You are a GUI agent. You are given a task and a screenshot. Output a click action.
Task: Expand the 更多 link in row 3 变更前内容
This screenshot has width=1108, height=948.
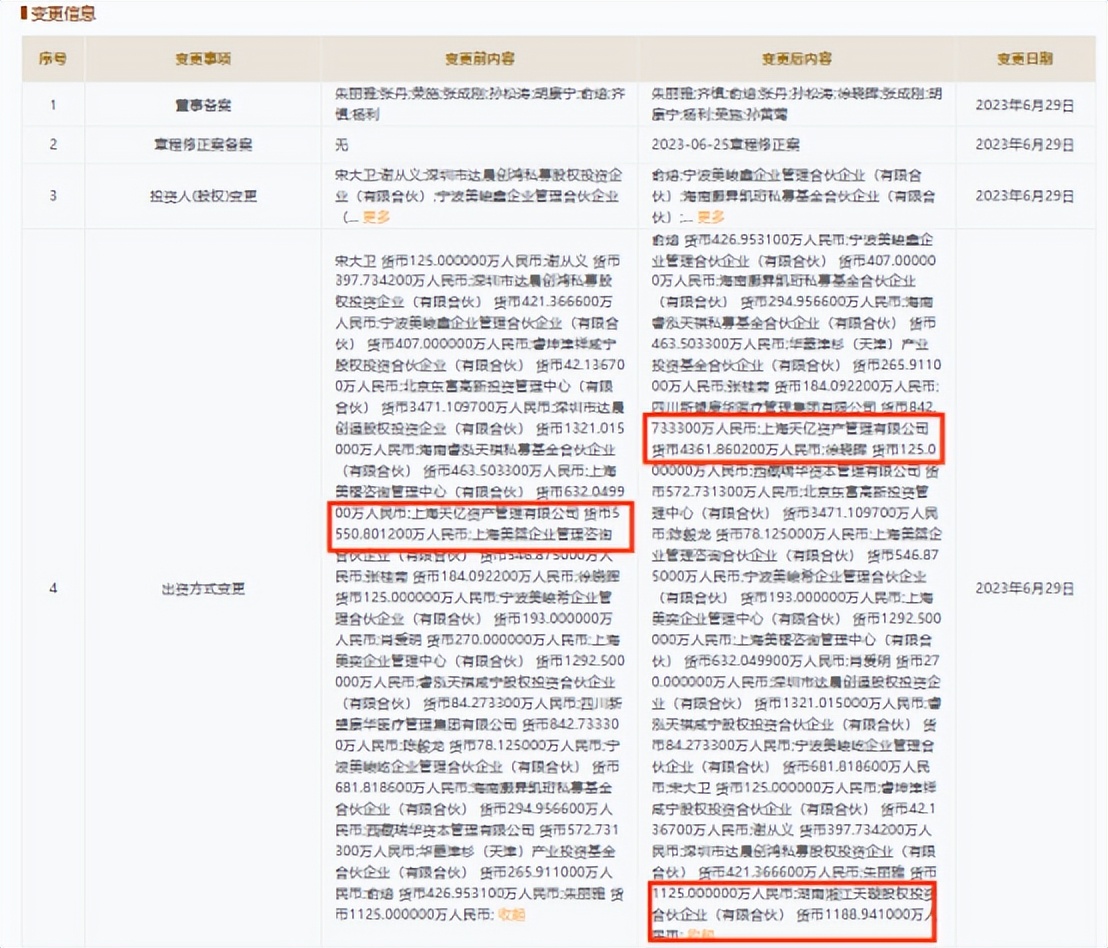[375, 216]
